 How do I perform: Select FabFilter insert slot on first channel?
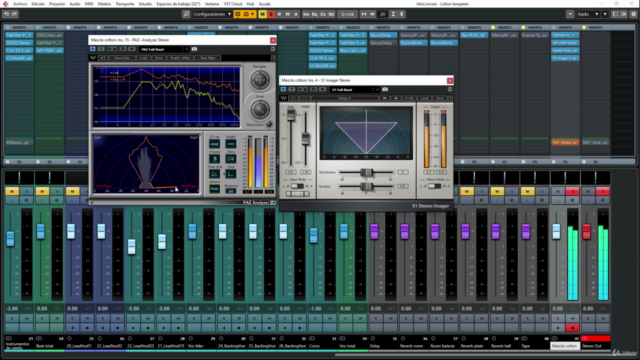pyautogui.click(x=19, y=35)
